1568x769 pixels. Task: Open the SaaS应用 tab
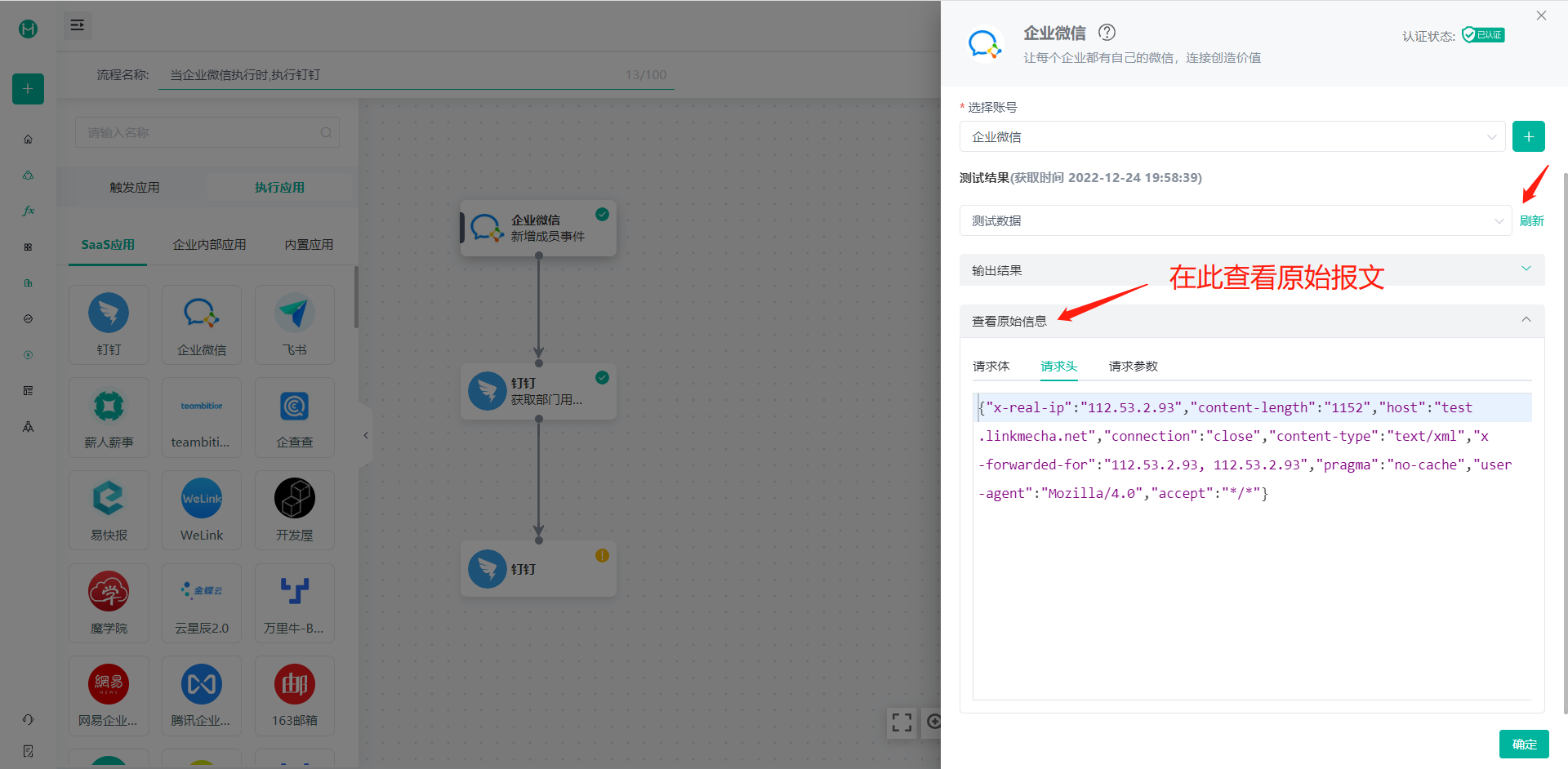pos(108,244)
